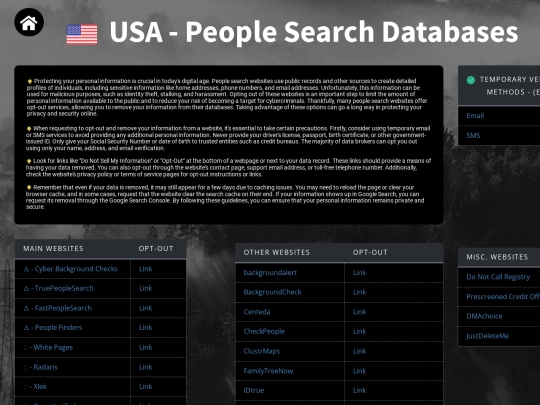Open opt-out Link for IDtrue
The image size is (540, 405).
tap(360, 391)
